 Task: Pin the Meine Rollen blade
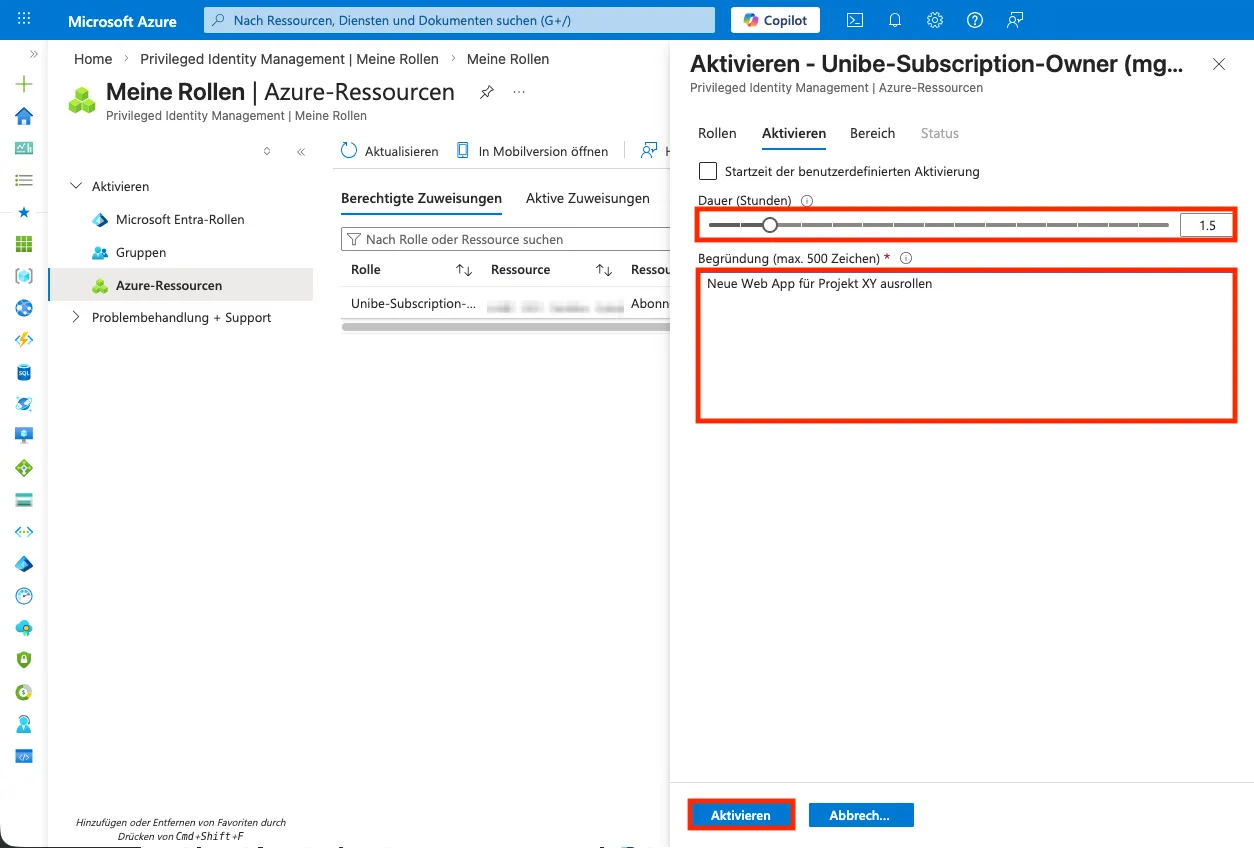487,92
